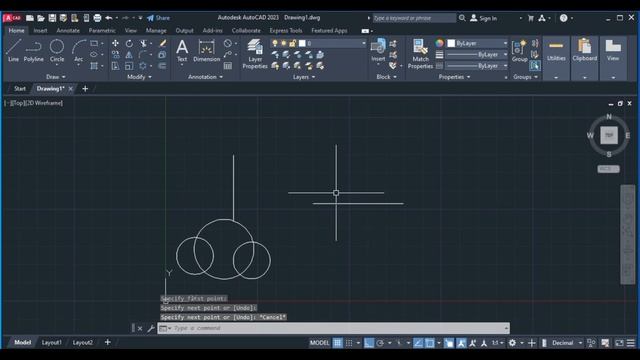Select the Text annotation tool
This screenshot has width=640, height=360.
click(x=182, y=51)
